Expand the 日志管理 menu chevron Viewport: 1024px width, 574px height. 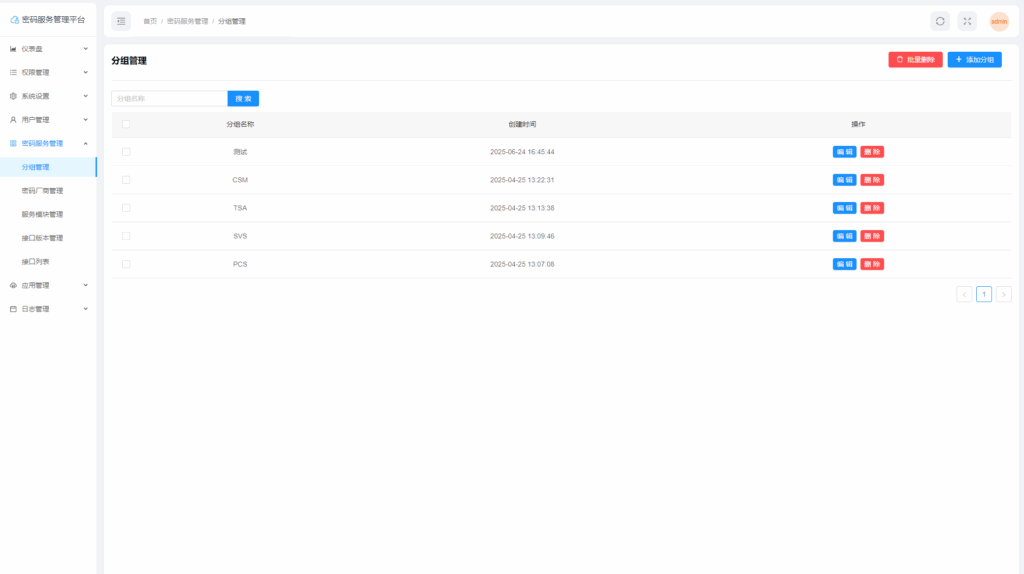click(85, 309)
